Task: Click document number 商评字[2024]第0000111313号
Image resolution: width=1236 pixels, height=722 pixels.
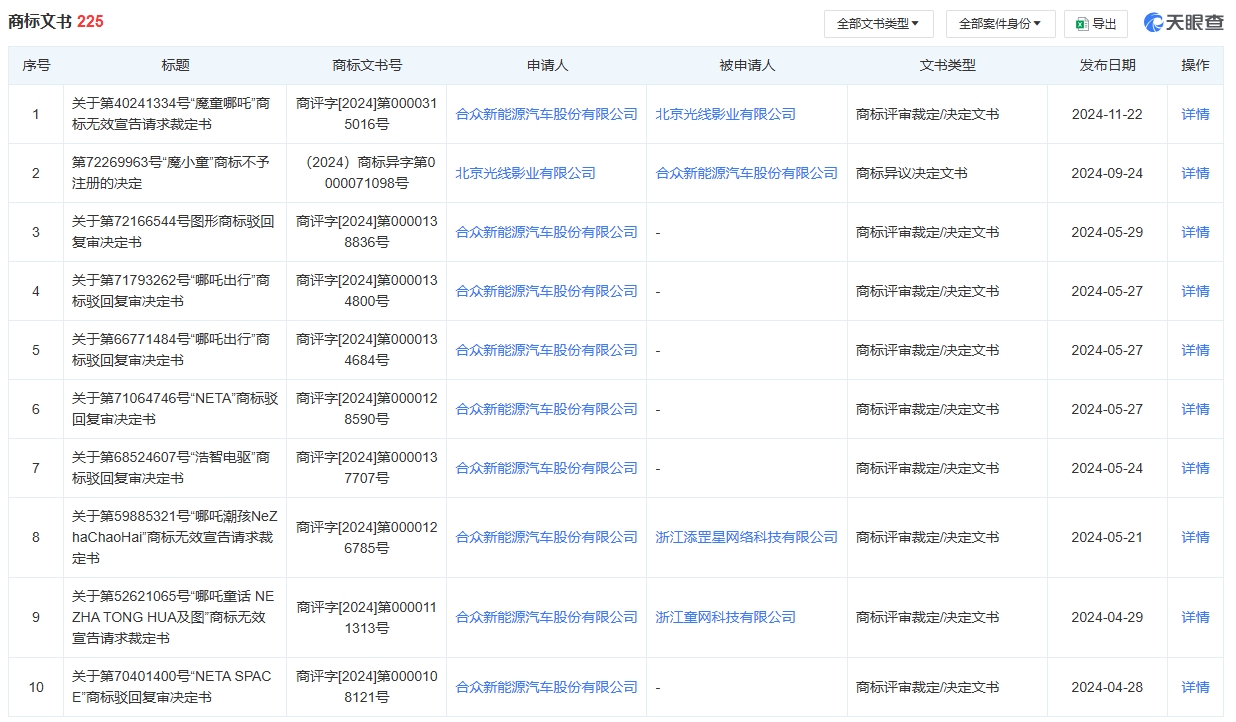Action: pyautogui.click(x=367, y=617)
